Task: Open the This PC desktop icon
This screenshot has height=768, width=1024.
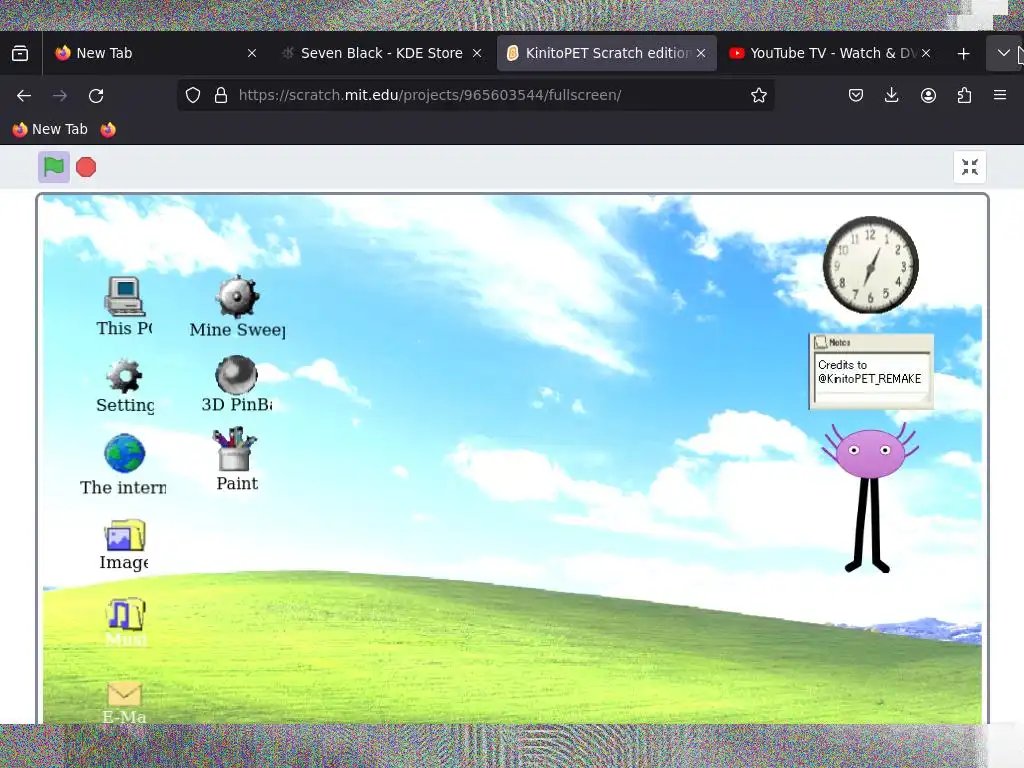Action: click(x=125, y=306)
